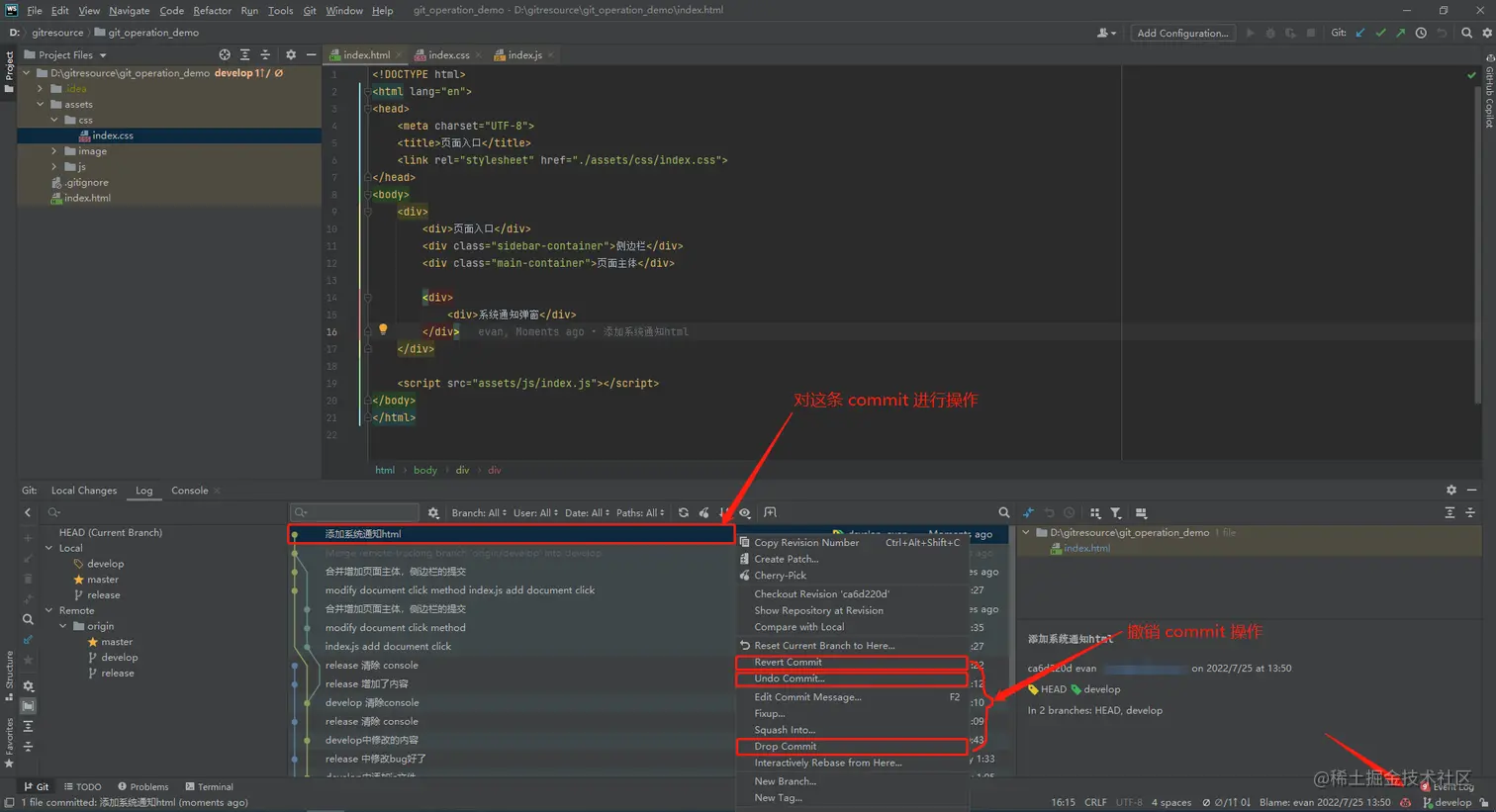Open Git Show History clock icon
This screenshot has width=1496, height=812.
(x=1421, y=33)
